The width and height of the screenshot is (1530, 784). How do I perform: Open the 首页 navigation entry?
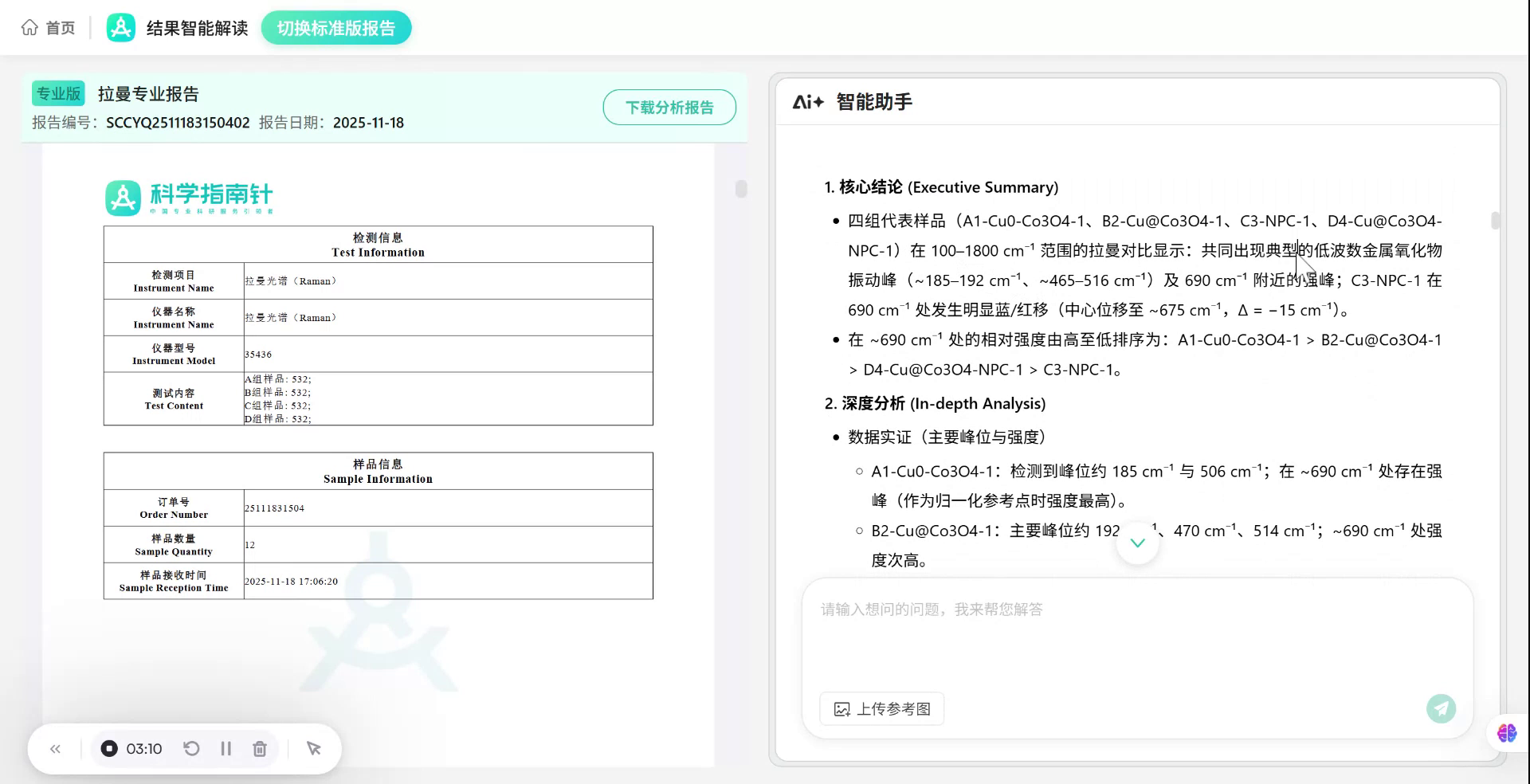click(48, 26)
